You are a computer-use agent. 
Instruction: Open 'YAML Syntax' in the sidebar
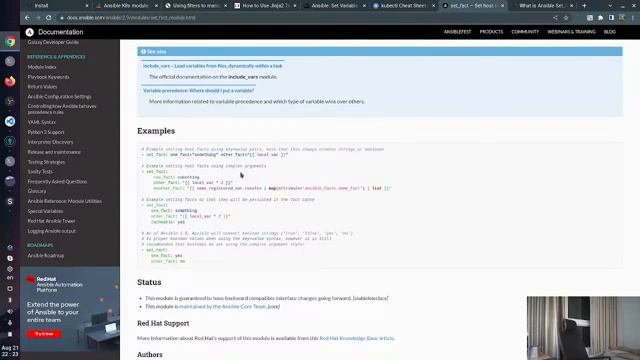pyautogui.click(x=41, y=122)
